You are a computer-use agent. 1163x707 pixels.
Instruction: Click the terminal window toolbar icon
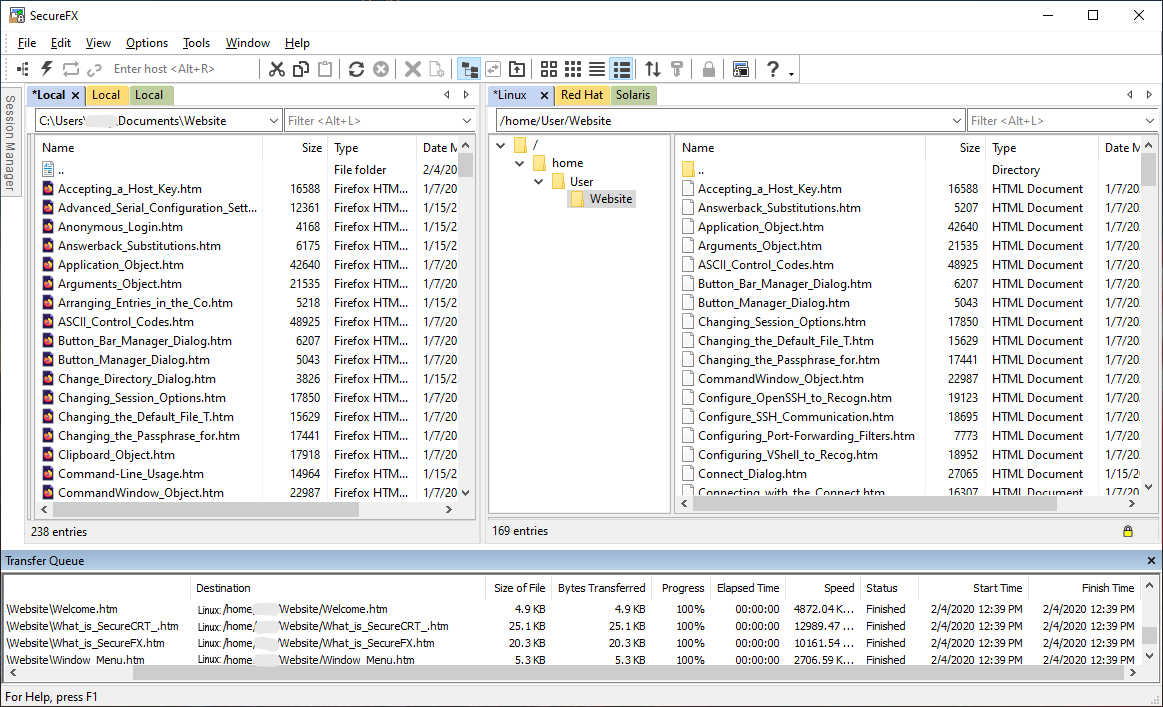point(740,69)
